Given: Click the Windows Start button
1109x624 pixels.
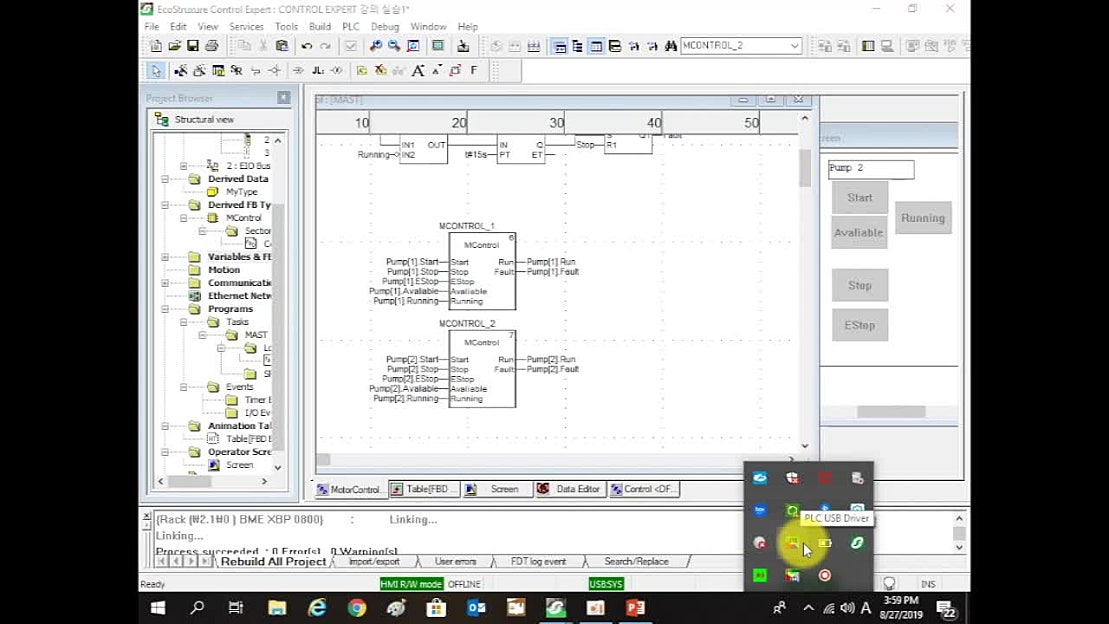Looking at the screenshot, I should [x=158, y=608].
